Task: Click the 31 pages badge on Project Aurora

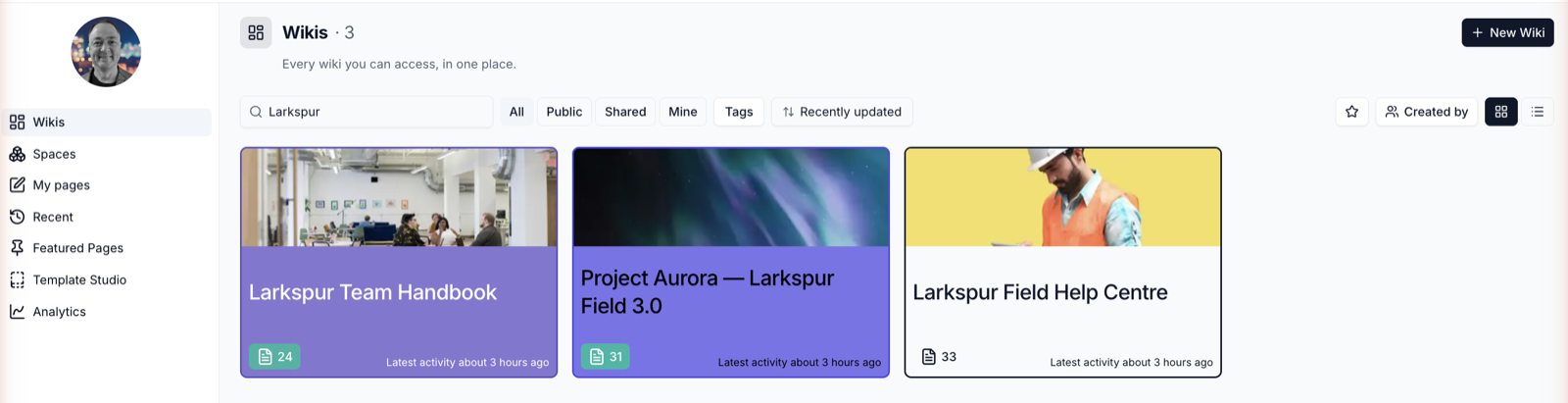Action: click(606, 357)
